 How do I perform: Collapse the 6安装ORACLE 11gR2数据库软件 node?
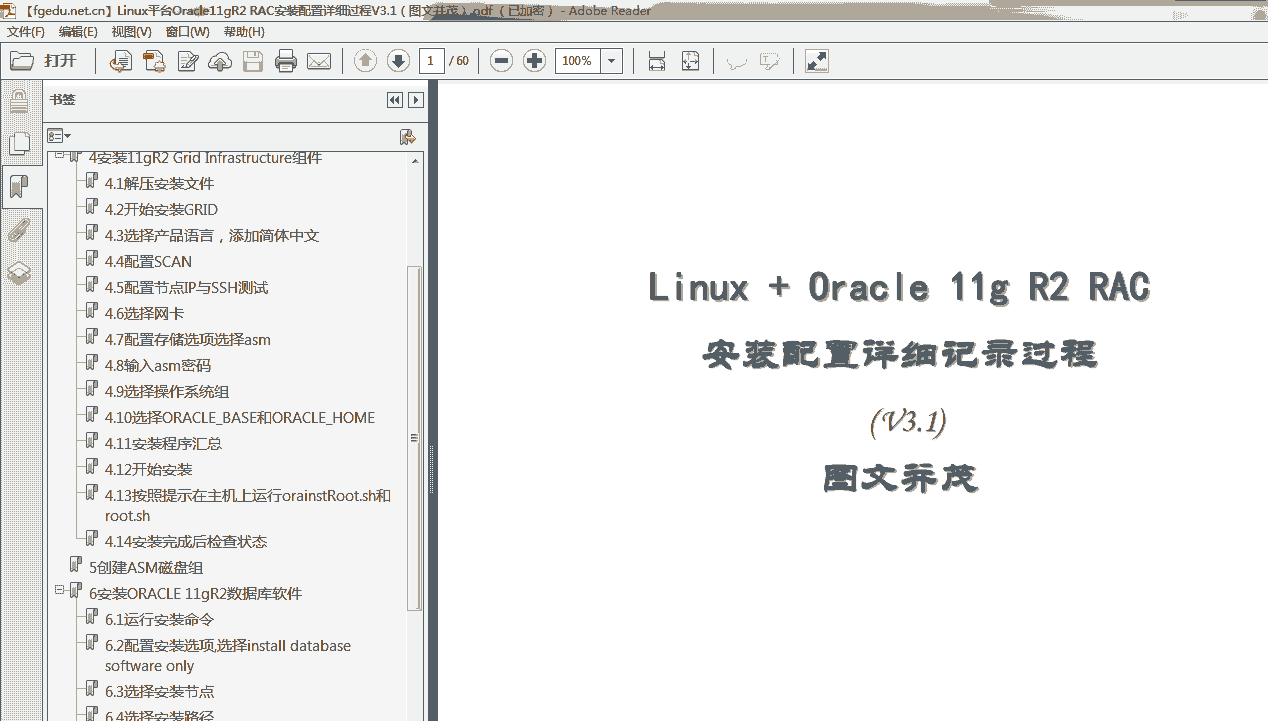click(59, 592)
